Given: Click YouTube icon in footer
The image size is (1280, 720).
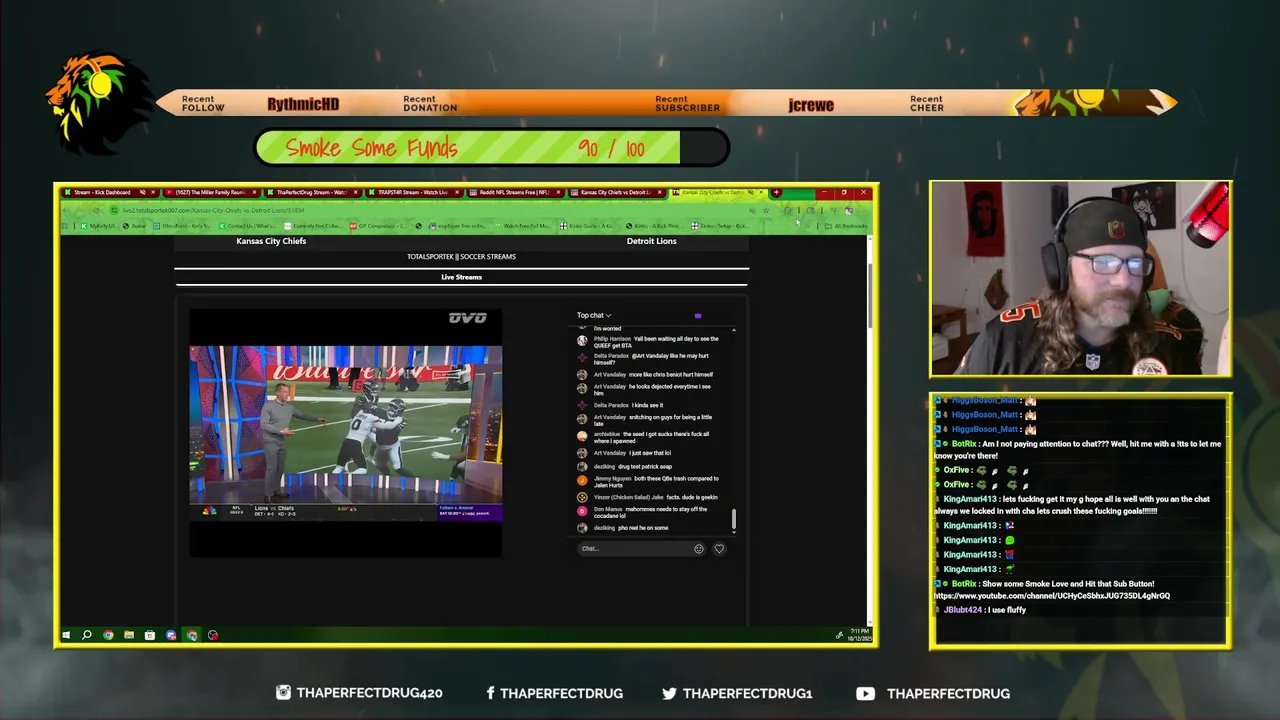Looking at the screenshot, I should [866, 693].
